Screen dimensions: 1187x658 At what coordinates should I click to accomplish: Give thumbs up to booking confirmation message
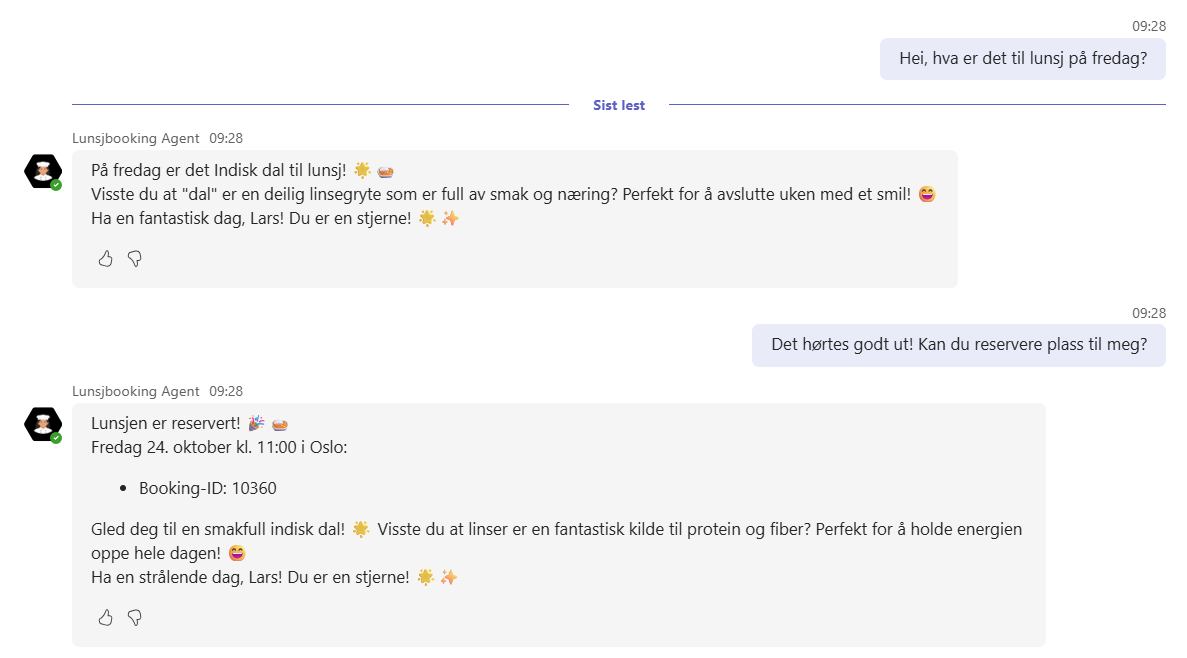(105, 617)
